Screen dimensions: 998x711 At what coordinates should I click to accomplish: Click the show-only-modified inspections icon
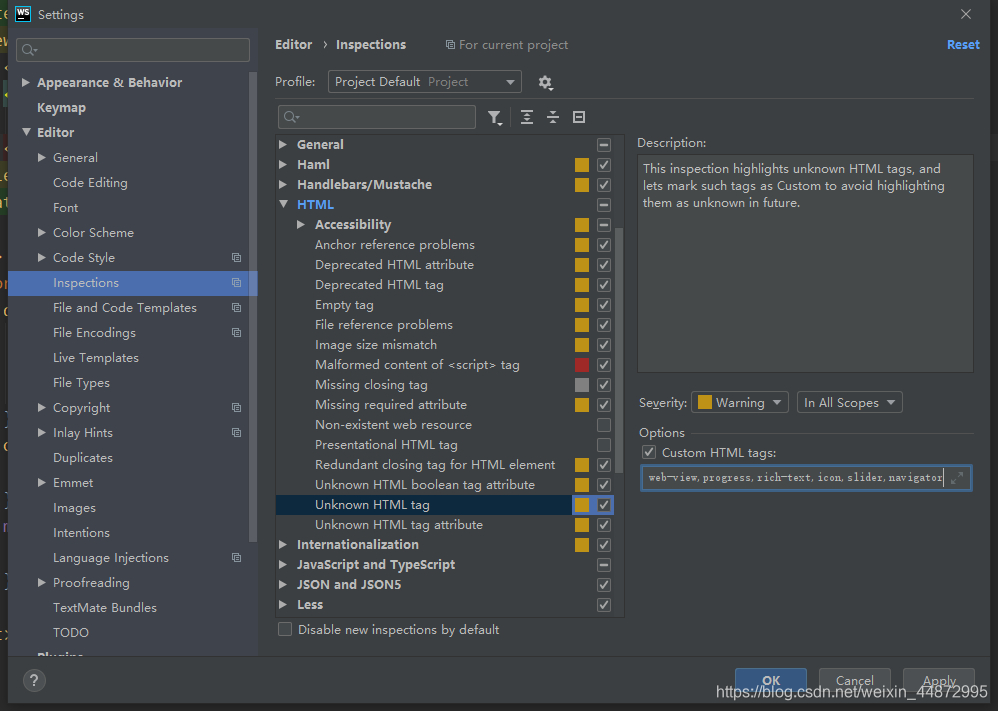click(579, 117)
